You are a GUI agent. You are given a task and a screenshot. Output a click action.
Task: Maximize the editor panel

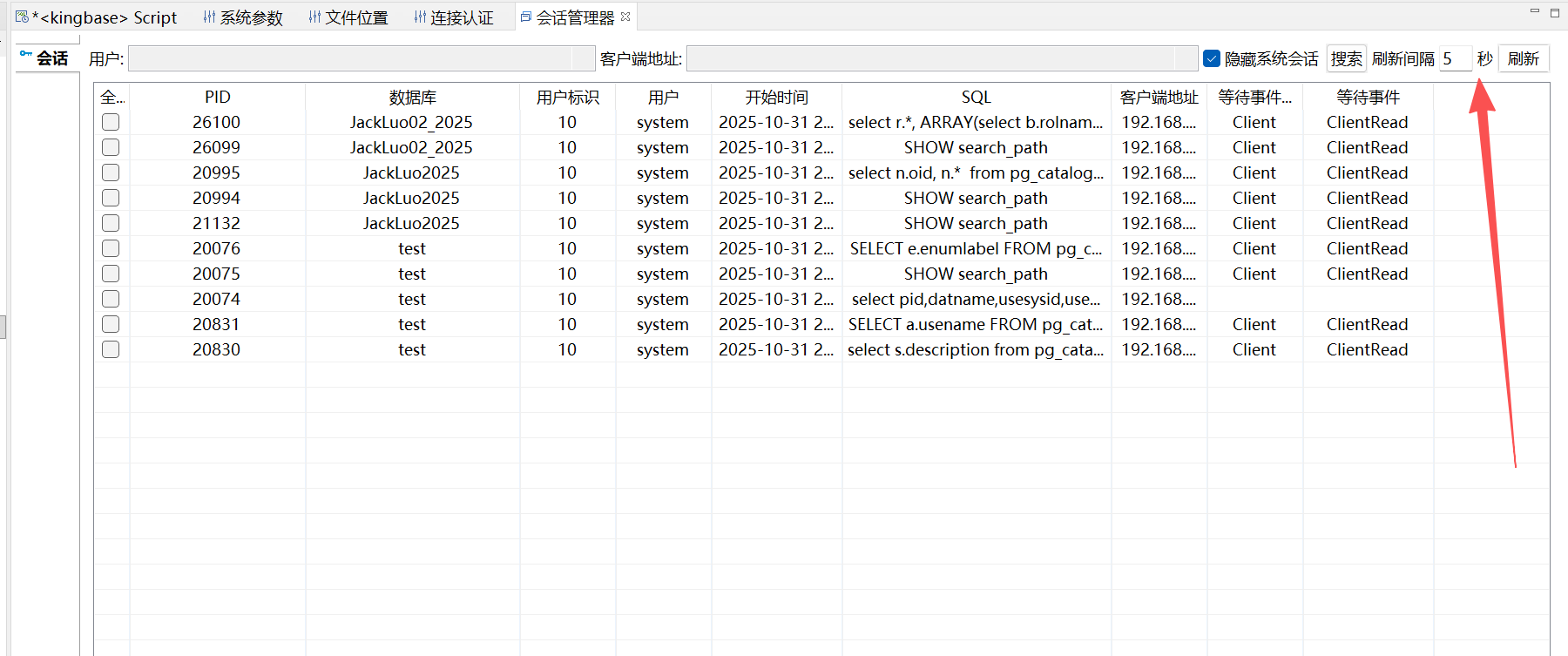(1555, 12)
